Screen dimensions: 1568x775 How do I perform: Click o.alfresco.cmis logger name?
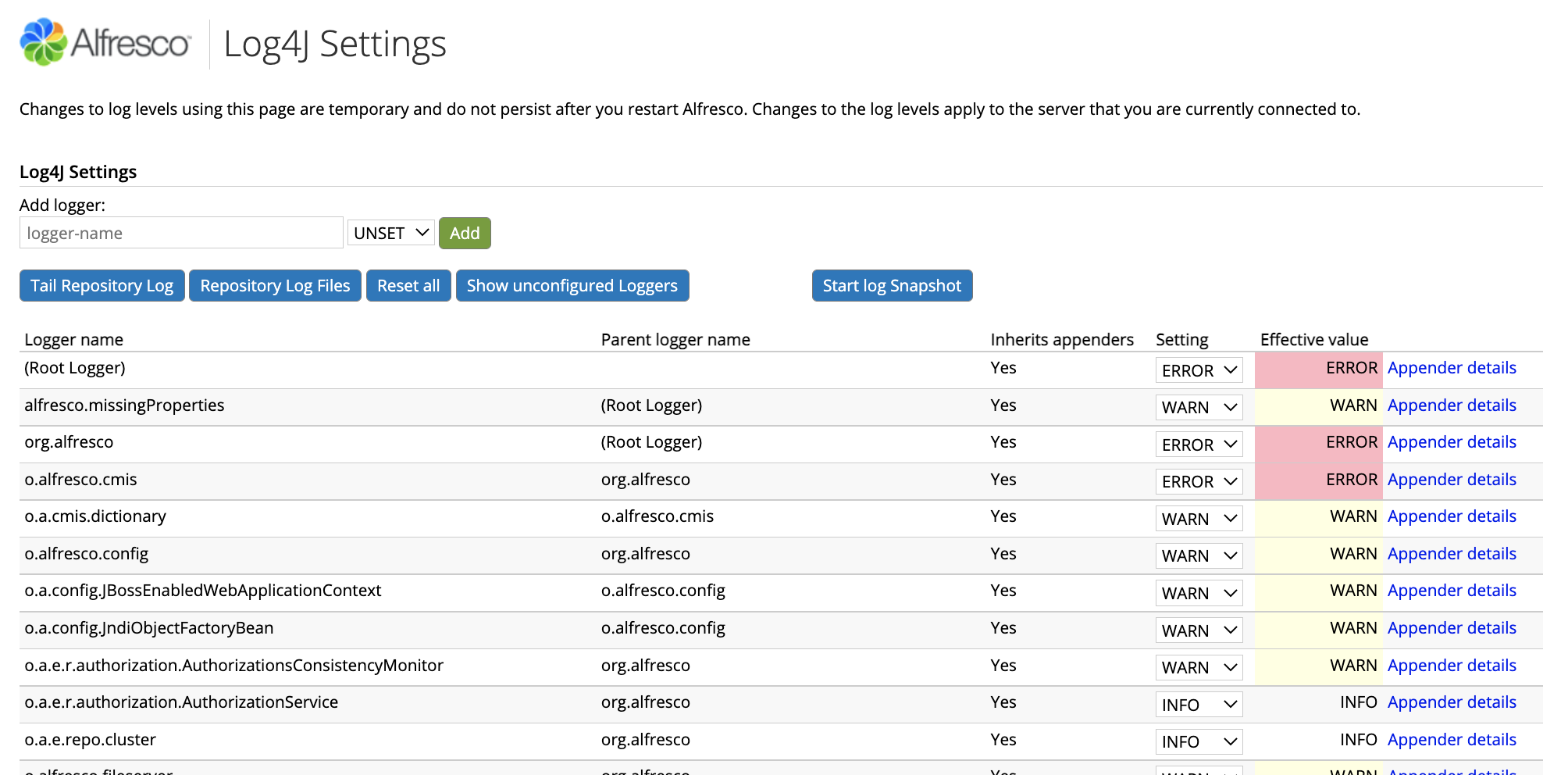(x=80, y=480)
